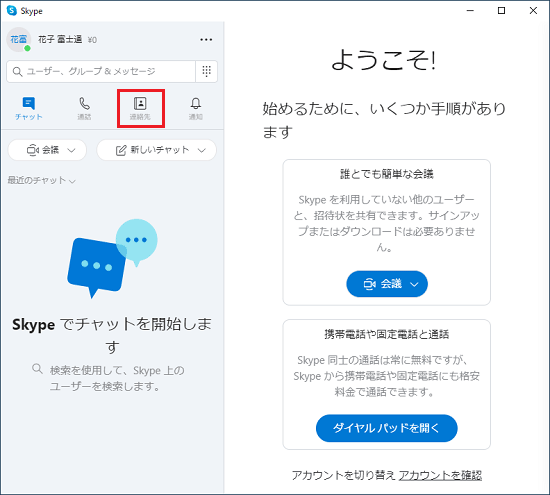Click the ¥0 Skype credit balance

pos(92,40)
